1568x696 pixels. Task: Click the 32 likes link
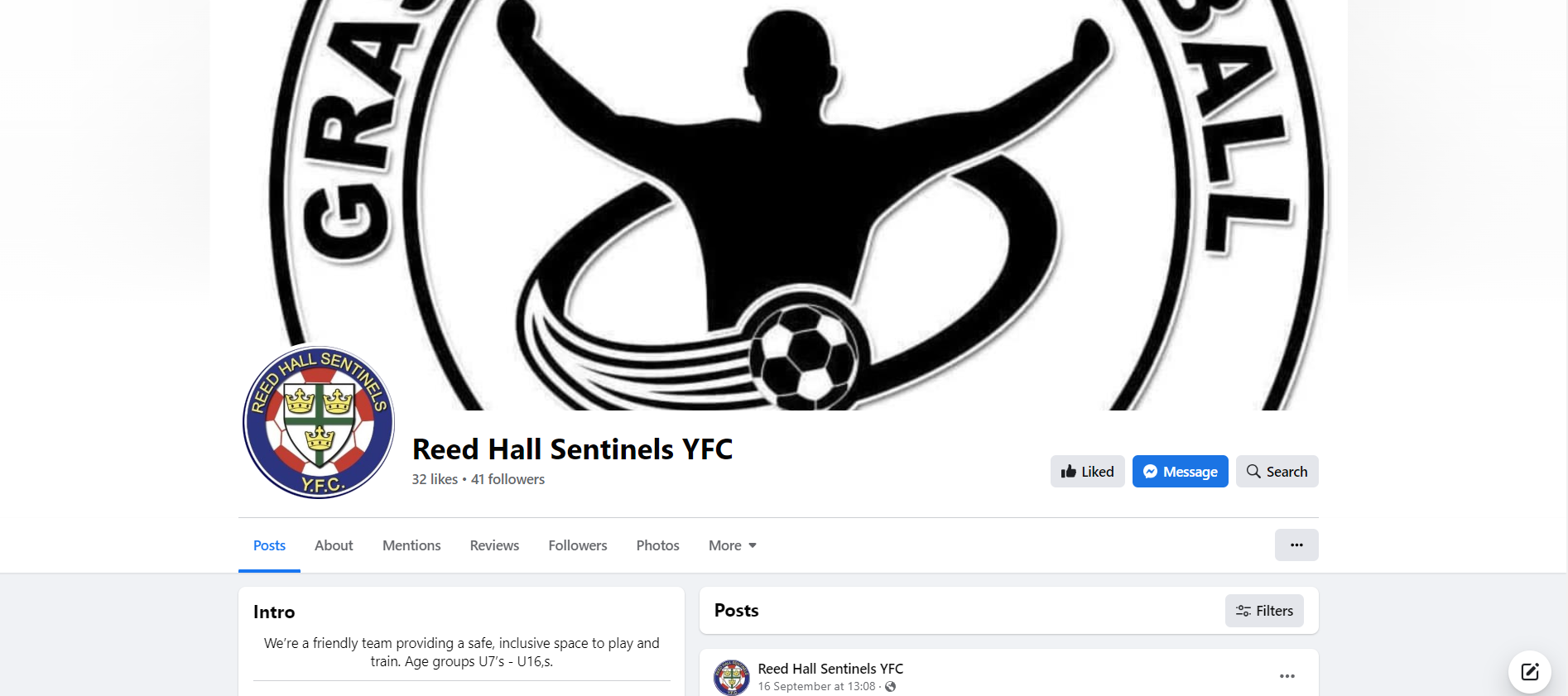435,479
